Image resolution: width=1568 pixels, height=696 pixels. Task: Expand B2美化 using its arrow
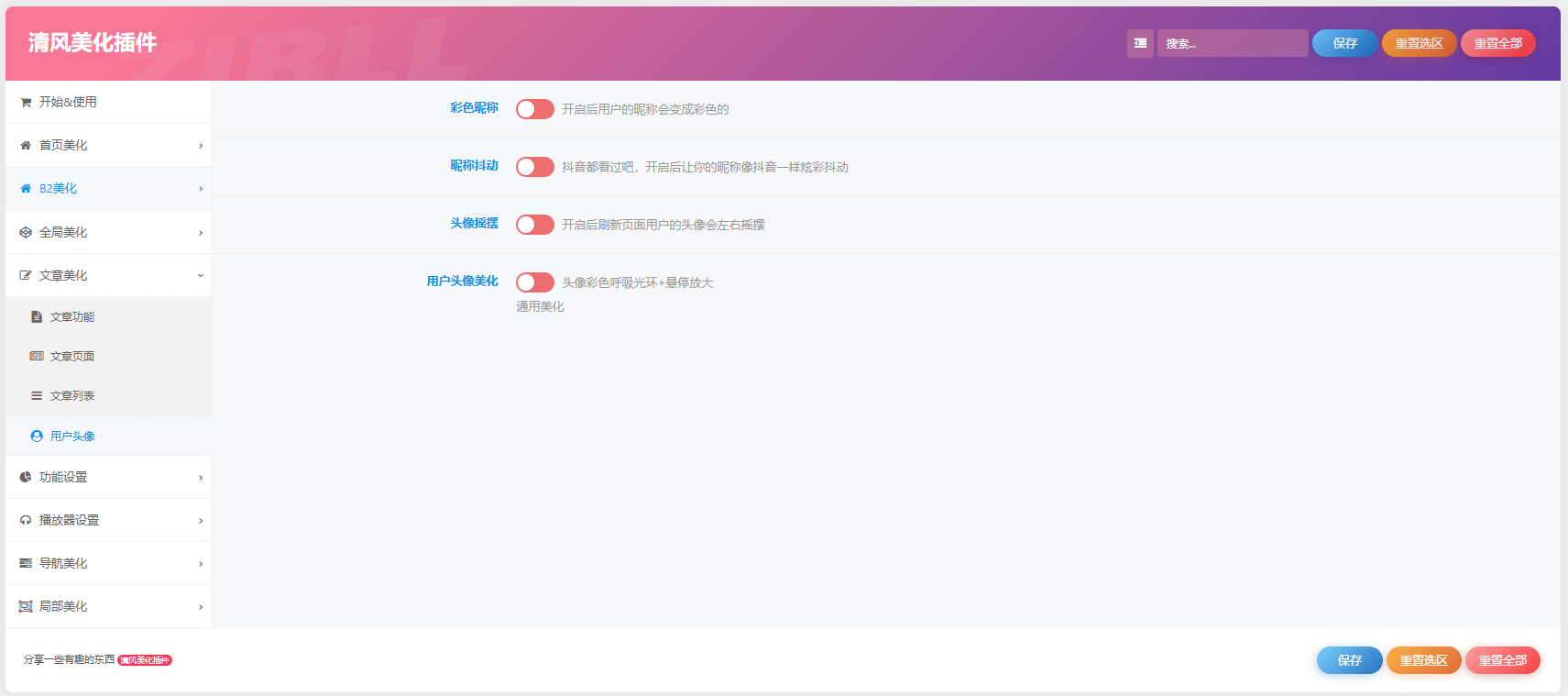pyautogui.click(x=201, y=189)
